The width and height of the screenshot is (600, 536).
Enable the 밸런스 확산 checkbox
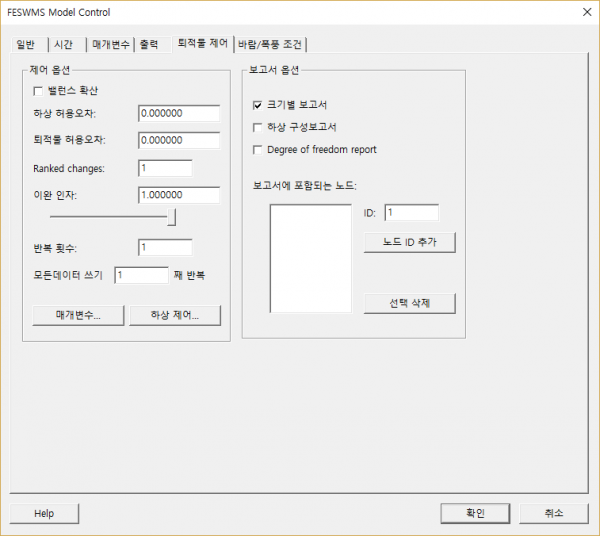point(38,91)
